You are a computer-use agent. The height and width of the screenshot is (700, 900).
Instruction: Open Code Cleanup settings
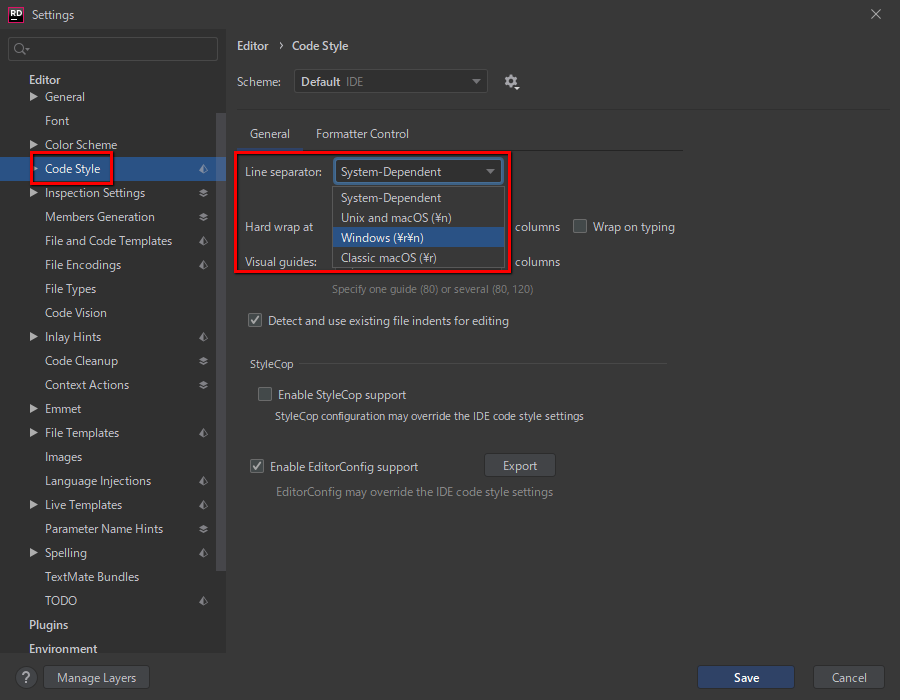pyautogui.click(x=82, y=361)
